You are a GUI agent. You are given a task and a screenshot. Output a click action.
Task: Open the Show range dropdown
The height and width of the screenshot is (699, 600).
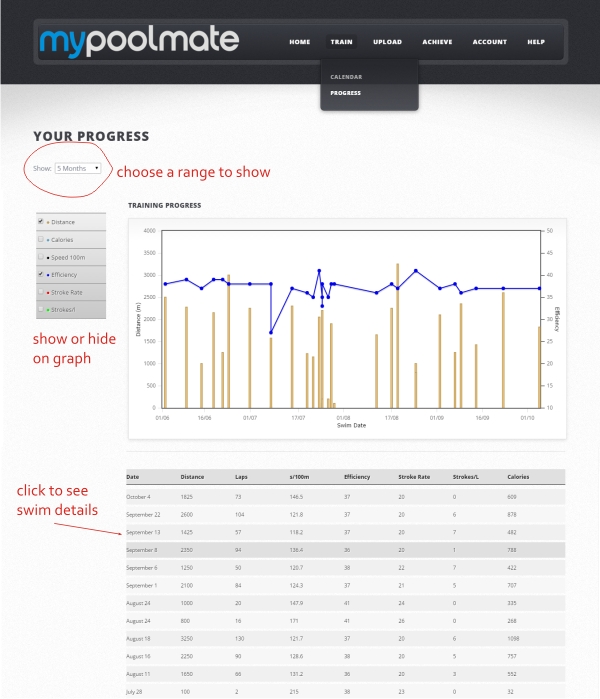pyautogui.click(x=78, y=168)
